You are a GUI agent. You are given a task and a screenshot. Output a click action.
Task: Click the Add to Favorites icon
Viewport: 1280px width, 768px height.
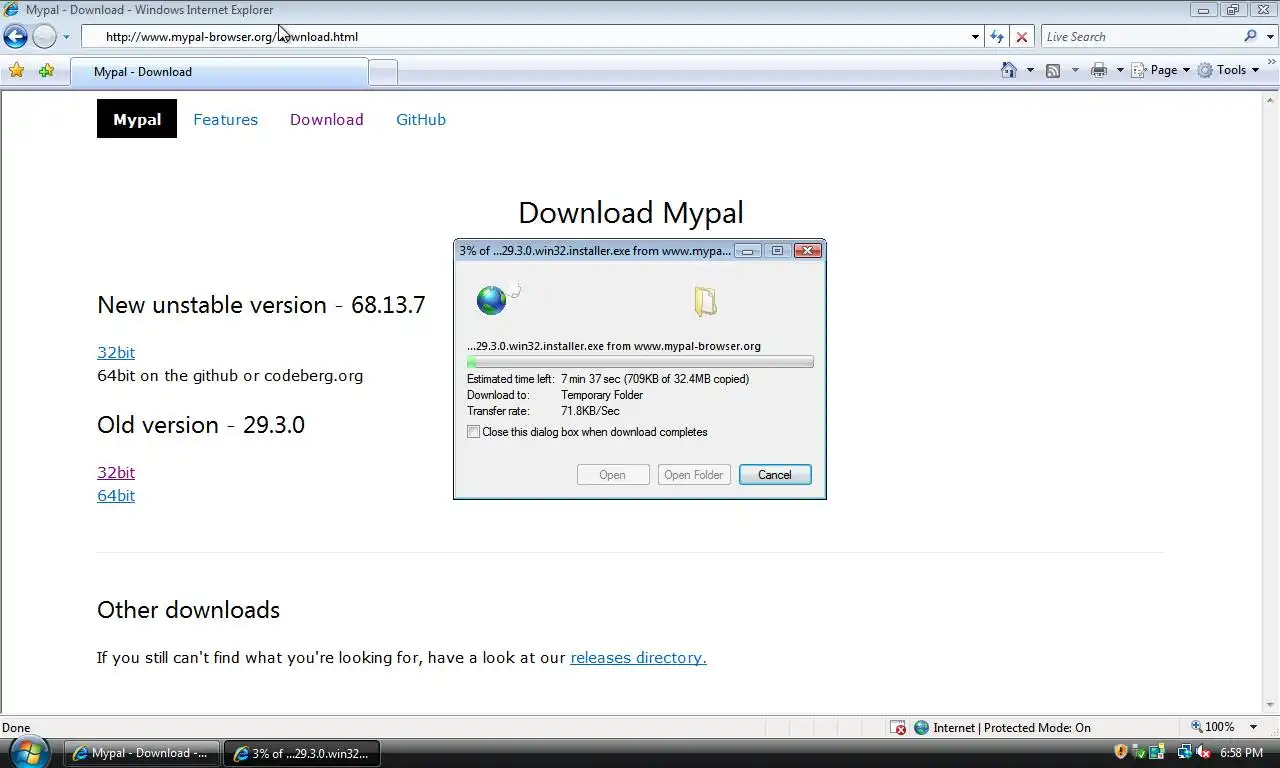point(46,71)
